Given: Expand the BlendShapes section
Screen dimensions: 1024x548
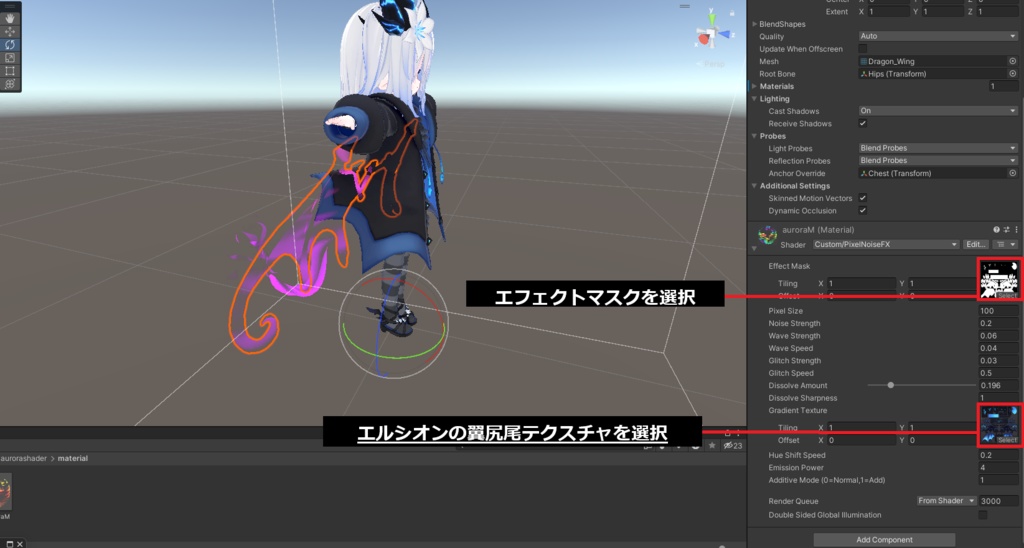Looking at the screenshot, I should coord(754,24).
